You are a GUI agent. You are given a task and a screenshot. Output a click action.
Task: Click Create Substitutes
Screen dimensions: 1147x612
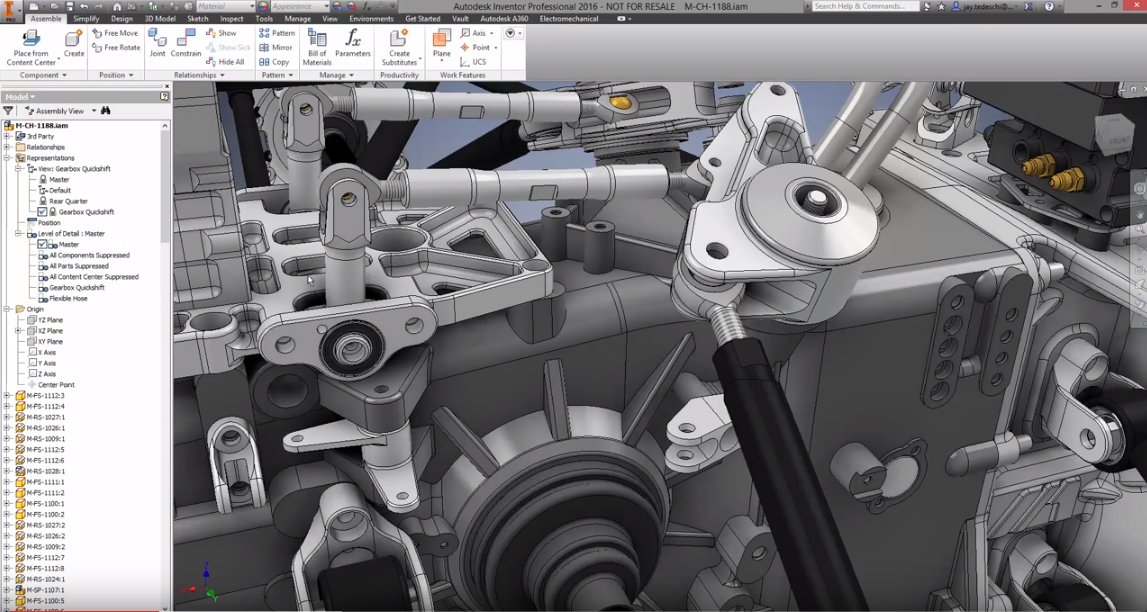(x=399, y=48)
